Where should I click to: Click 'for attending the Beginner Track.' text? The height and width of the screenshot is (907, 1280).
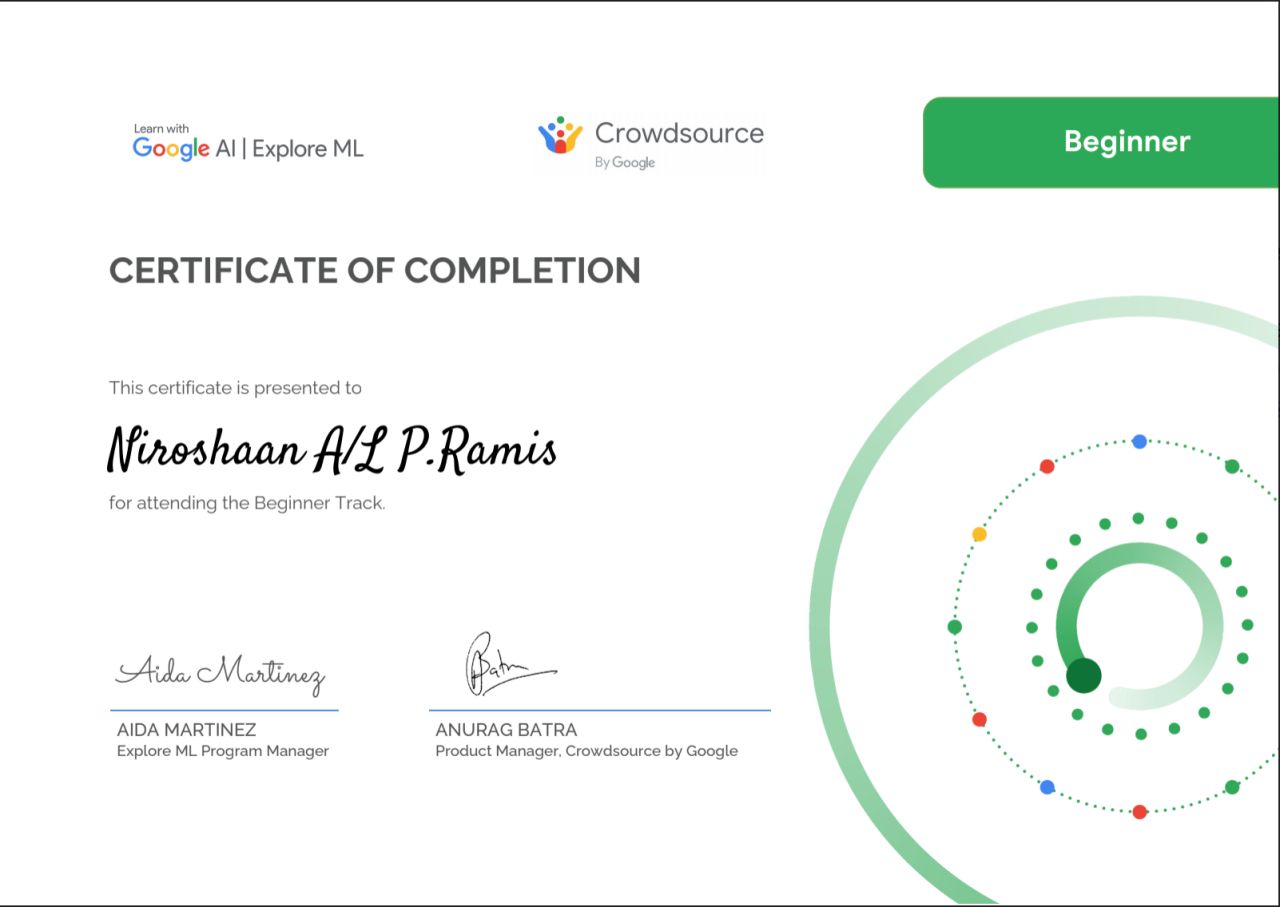point(247,503)
